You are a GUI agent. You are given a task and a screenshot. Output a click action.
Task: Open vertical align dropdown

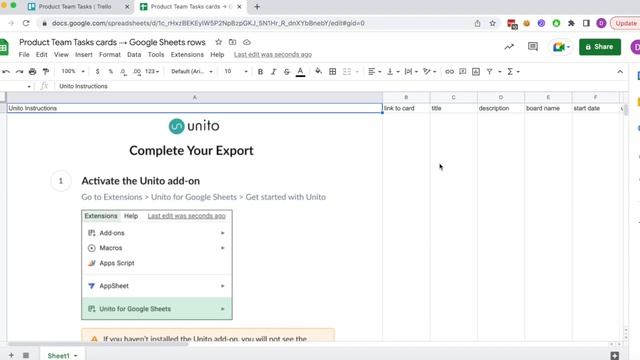coord(393,71)
